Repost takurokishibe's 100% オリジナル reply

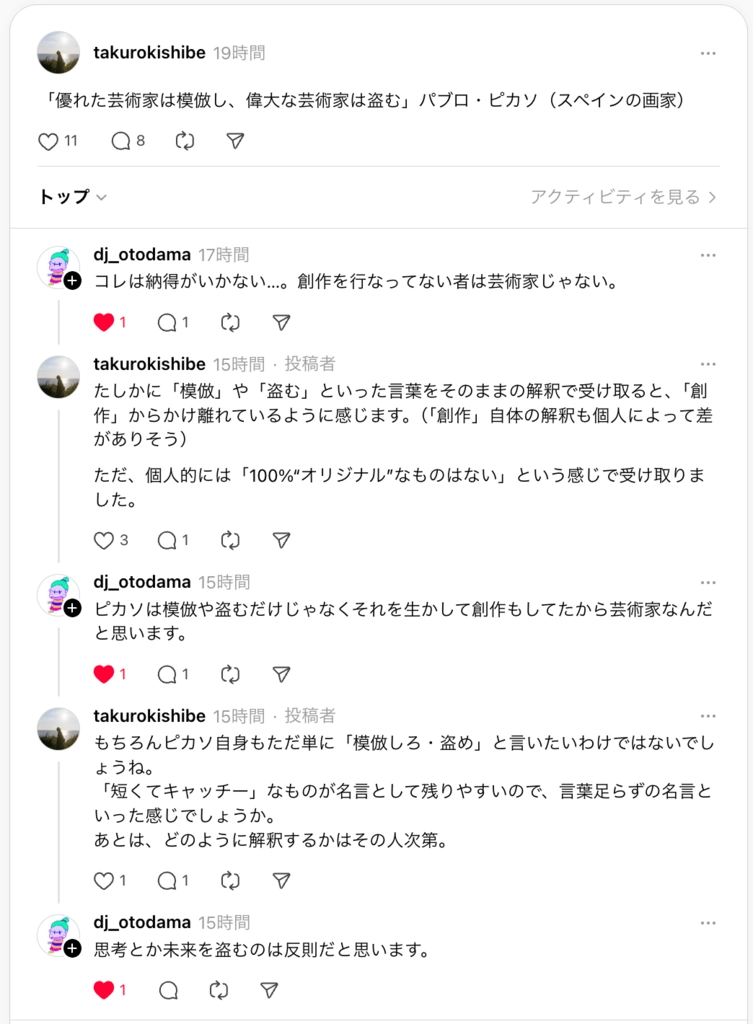230,540
